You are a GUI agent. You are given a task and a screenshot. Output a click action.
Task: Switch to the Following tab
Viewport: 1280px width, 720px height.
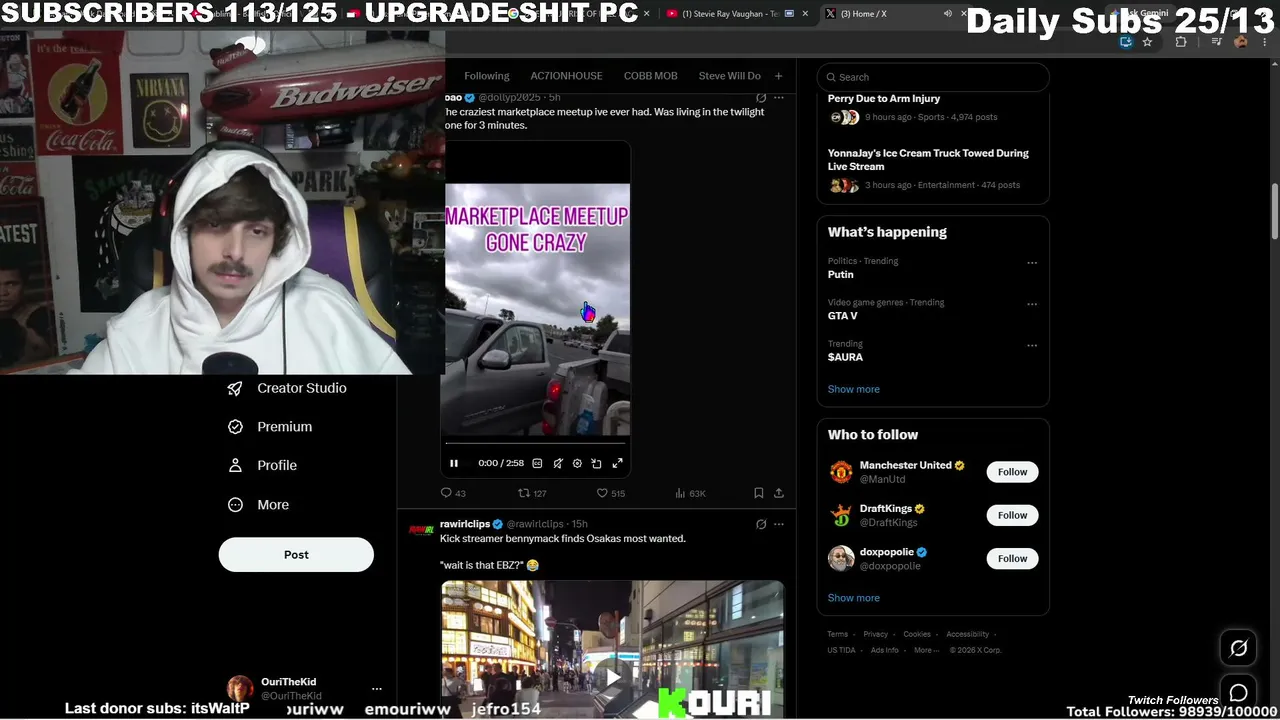click(x=487, y=76)
